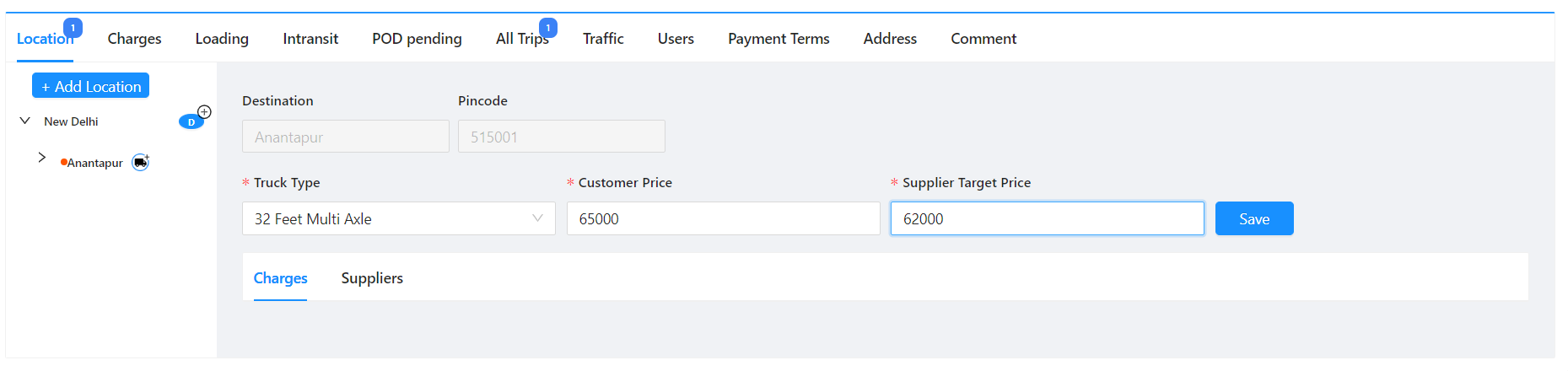
Task: Click the orange dot before Anantapur
Action: click(63, 162)
